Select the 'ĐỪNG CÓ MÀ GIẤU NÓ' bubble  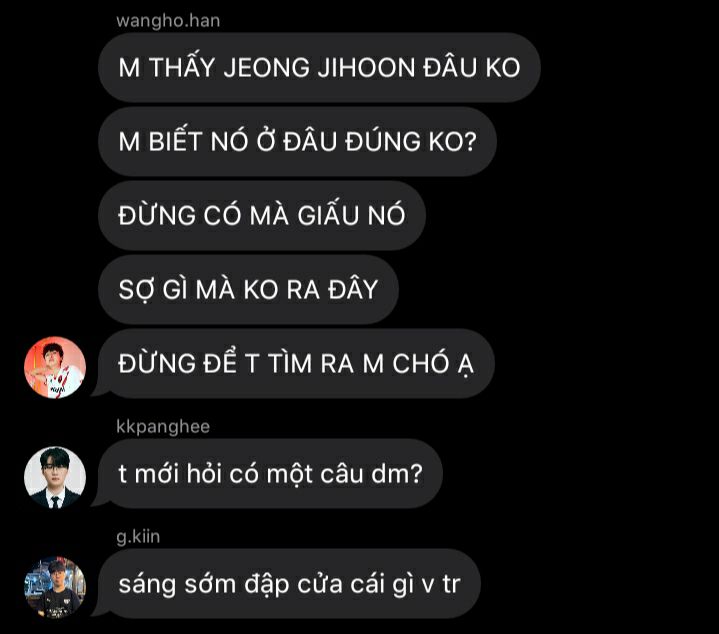click(x=262, y=215)
